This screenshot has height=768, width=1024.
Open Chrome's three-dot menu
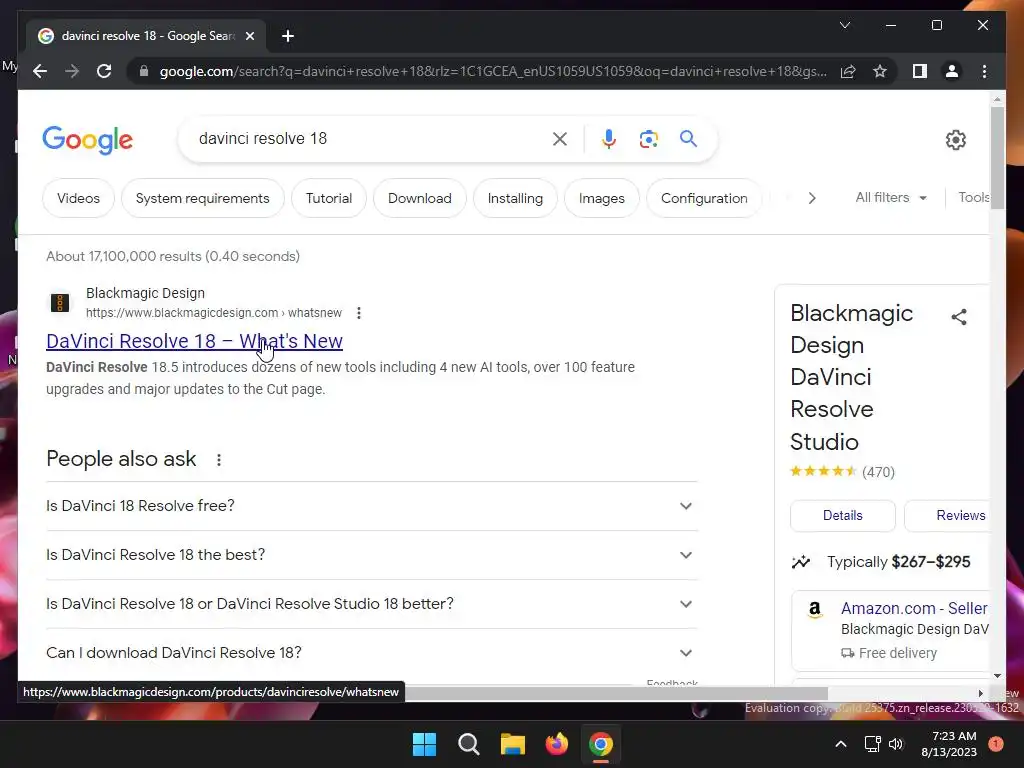984,71
